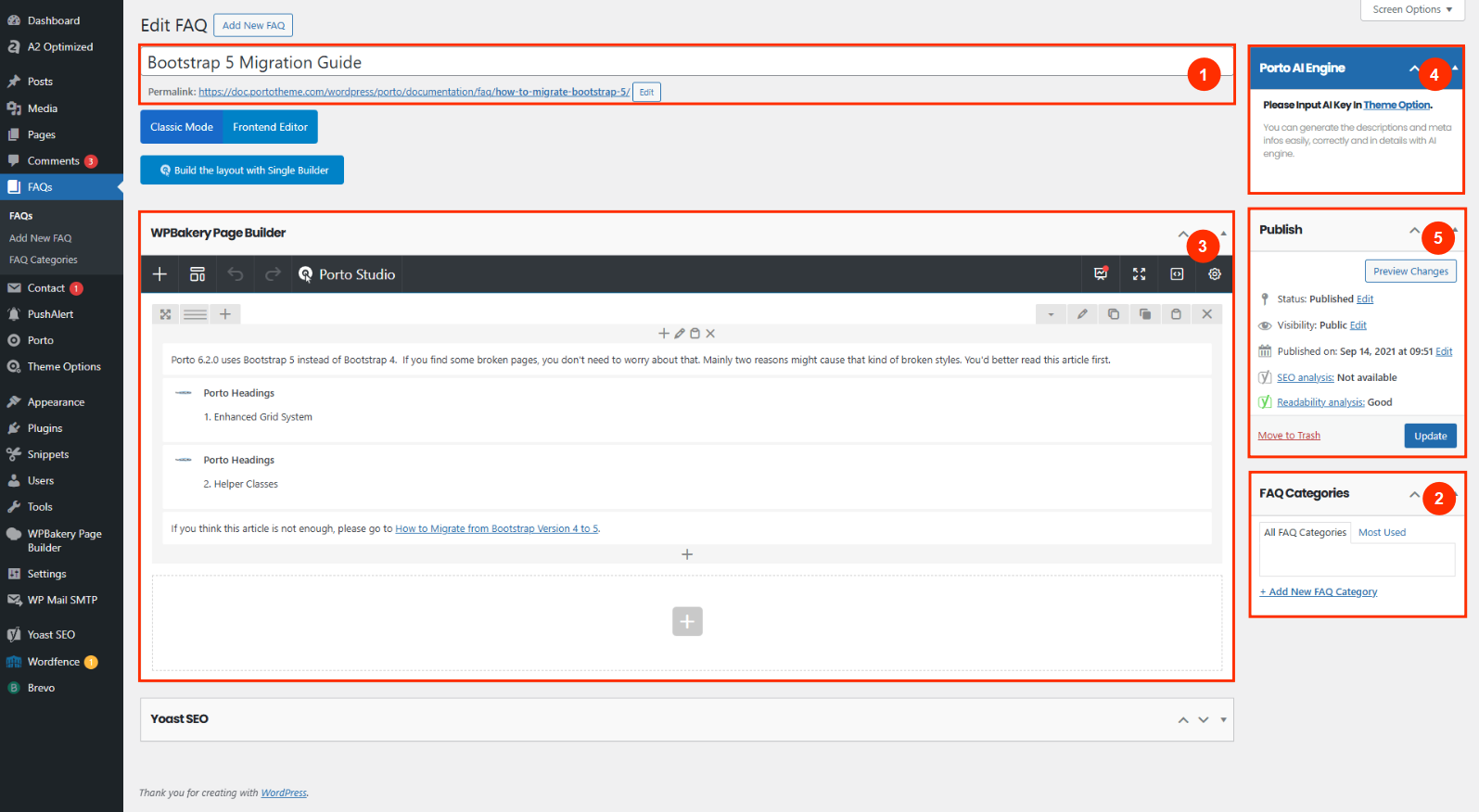Move the WPBakery Page Builder panel up
The width and height of the screenshot is (1479, 812).
1183,234
